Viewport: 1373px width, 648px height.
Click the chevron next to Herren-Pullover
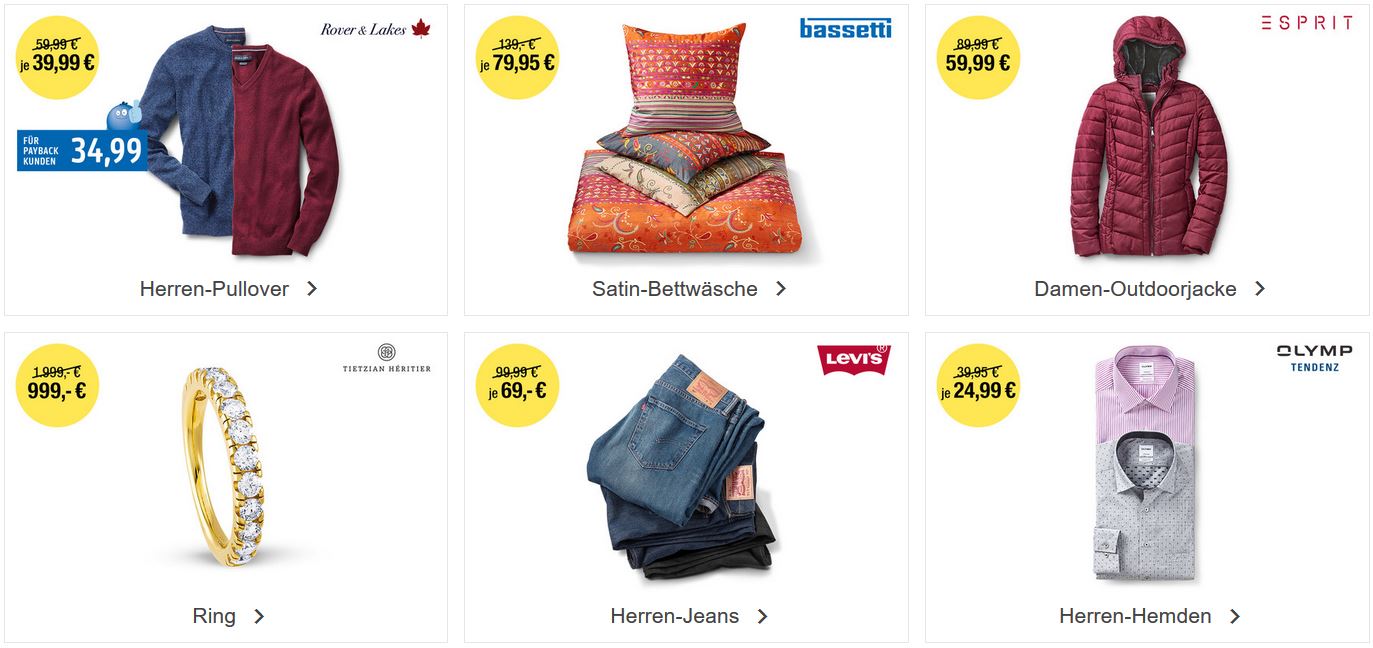tap(312, 289)
